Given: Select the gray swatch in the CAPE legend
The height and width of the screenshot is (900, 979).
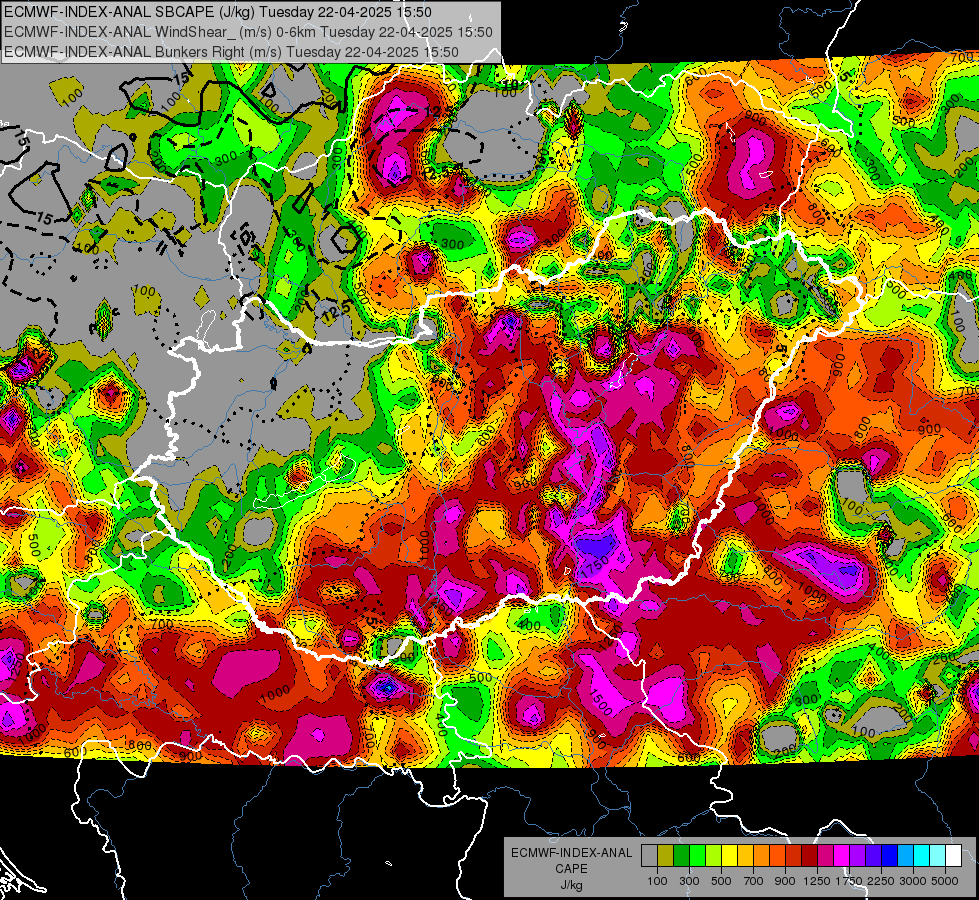Looking at the screenshot, I should point(649,856).
